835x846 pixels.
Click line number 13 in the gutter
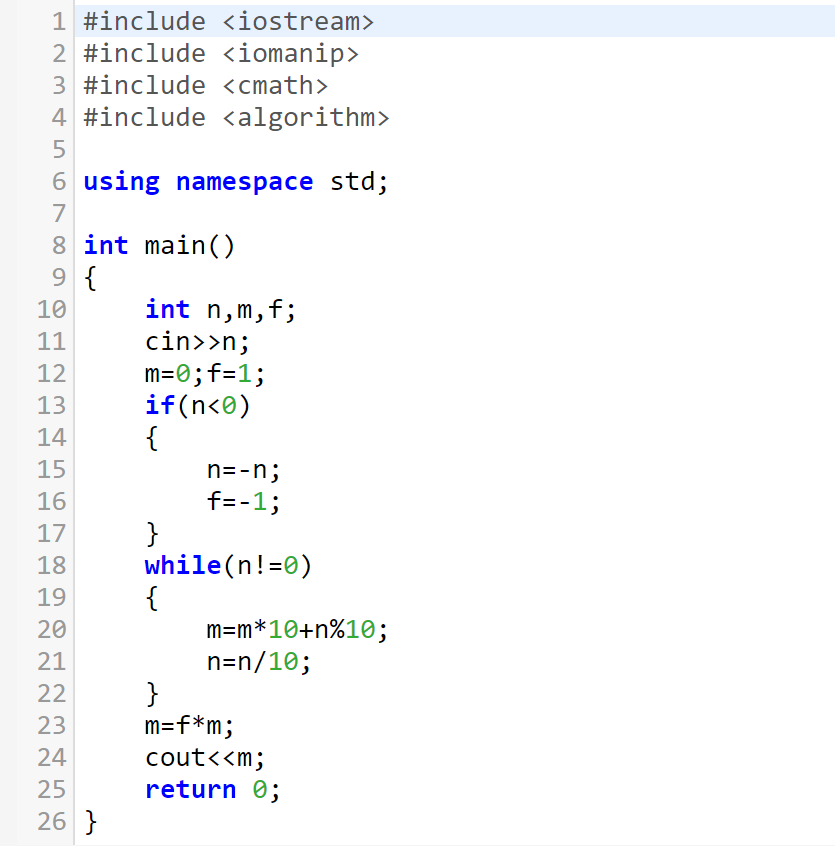pos(52,406)
